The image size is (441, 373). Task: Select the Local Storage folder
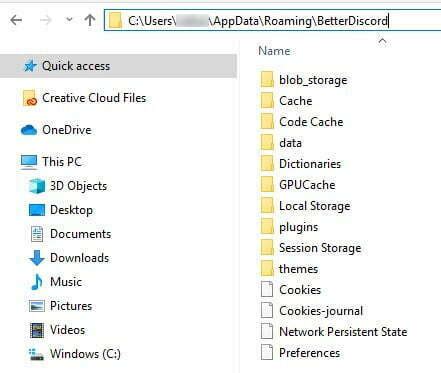(315, 206)
